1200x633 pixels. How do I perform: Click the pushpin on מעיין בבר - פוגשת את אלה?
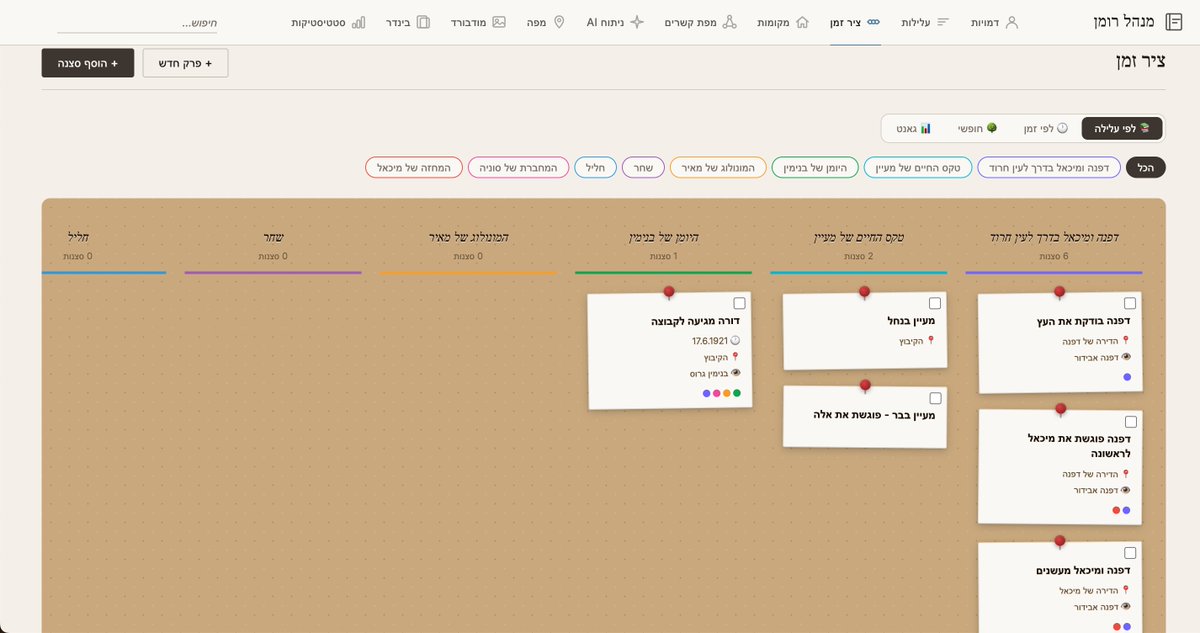865,386
